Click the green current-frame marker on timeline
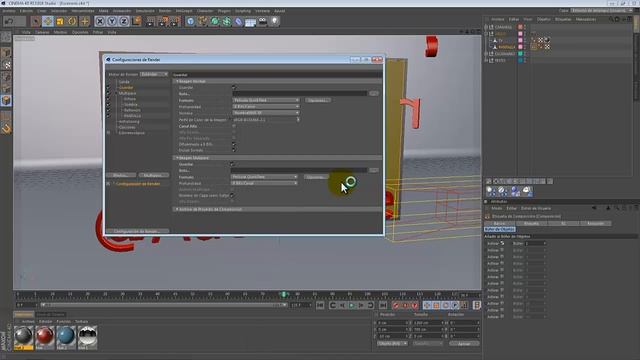 [283, 294]
